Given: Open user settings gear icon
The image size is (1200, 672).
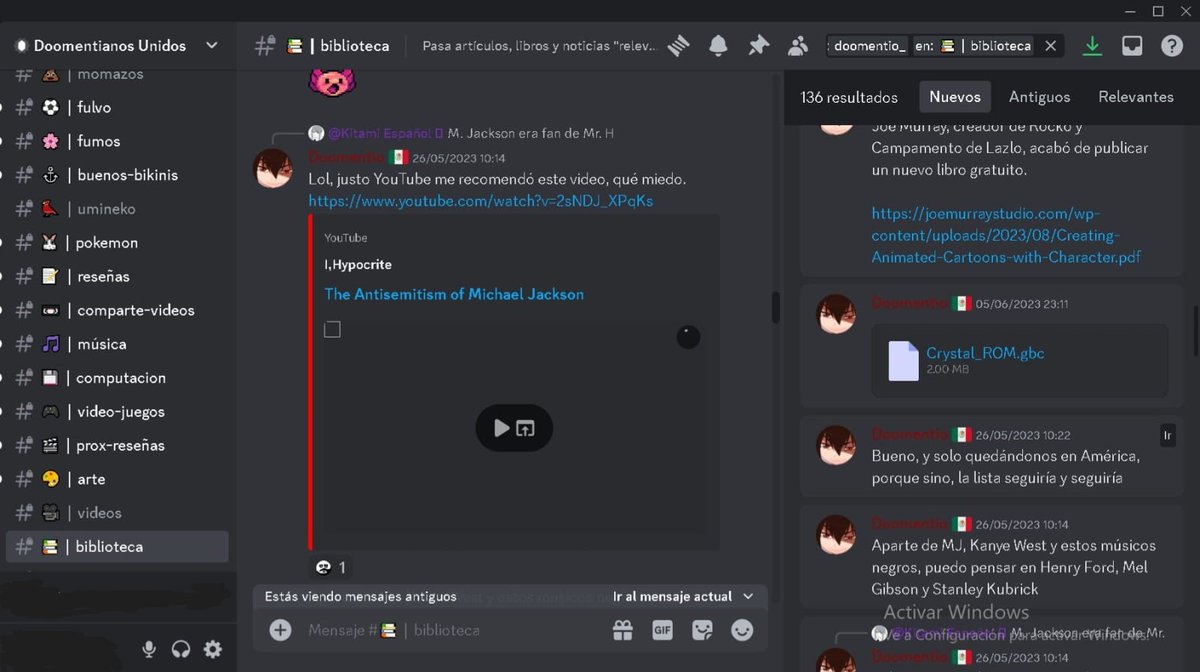Looking at the screenshot, I should (213, 649).
